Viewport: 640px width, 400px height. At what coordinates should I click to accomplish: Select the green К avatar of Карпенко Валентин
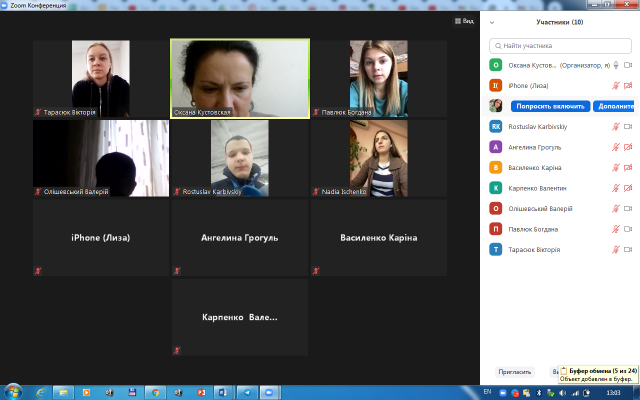click(496, 188)
